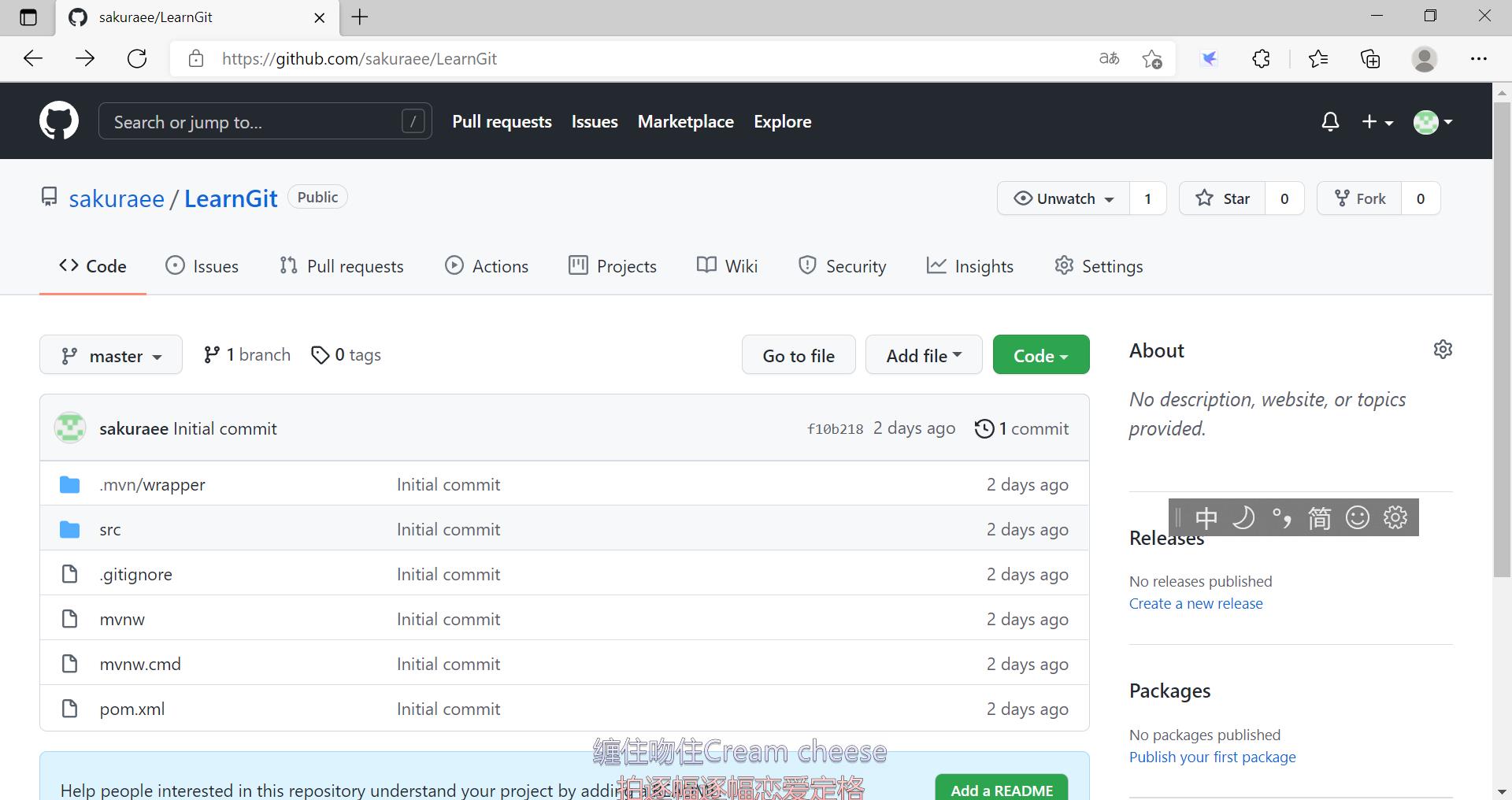This screenshot has width=1512, height=800.
Task: Select the Code tab
Action: 93,266
